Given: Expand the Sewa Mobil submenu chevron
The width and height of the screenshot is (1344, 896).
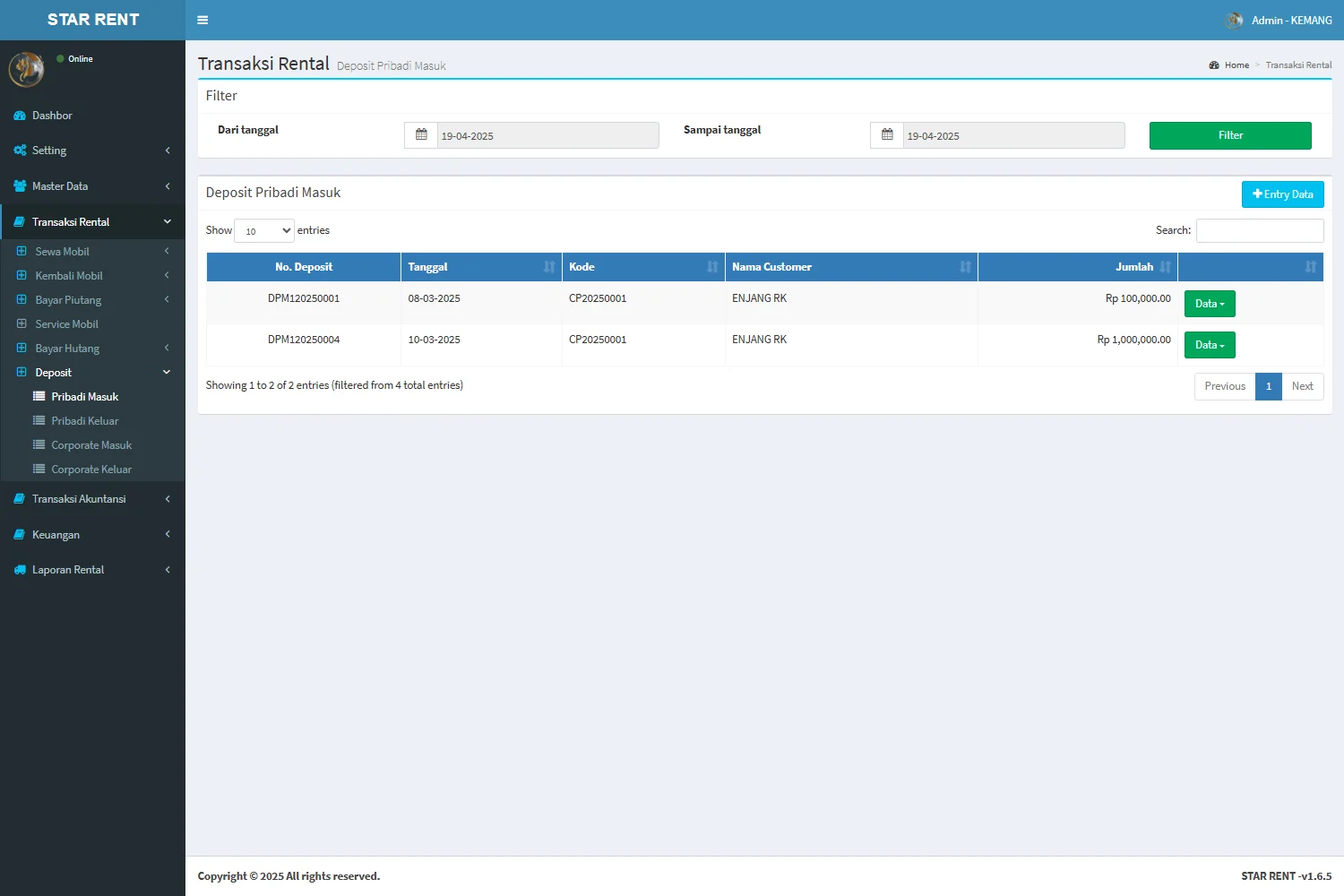Looking at the screenshot, I should point(167,252).
